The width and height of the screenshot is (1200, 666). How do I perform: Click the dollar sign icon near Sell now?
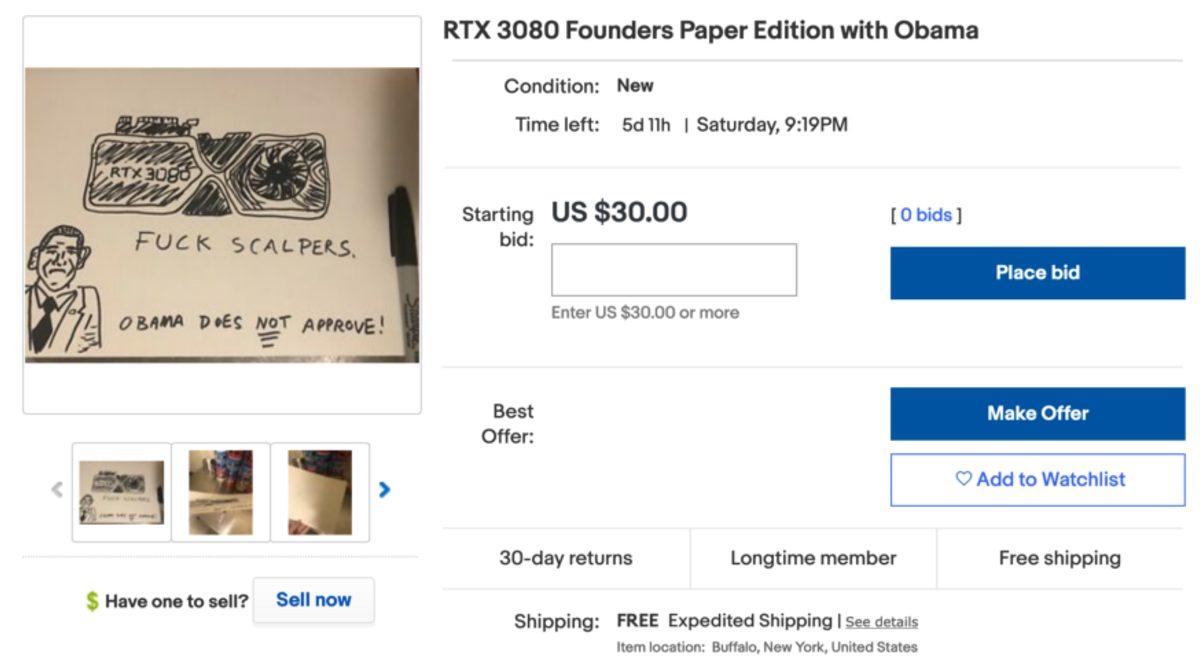click(90, 599)
